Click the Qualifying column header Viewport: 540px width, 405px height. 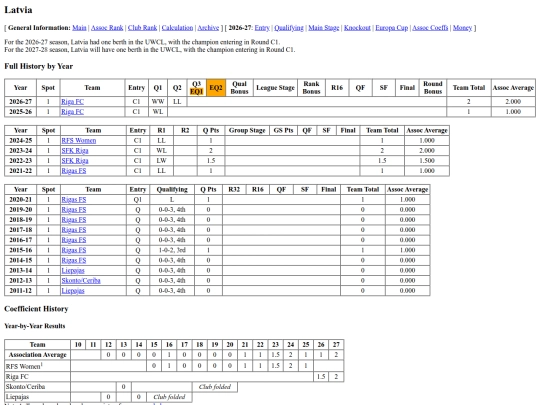click(172, 189)
